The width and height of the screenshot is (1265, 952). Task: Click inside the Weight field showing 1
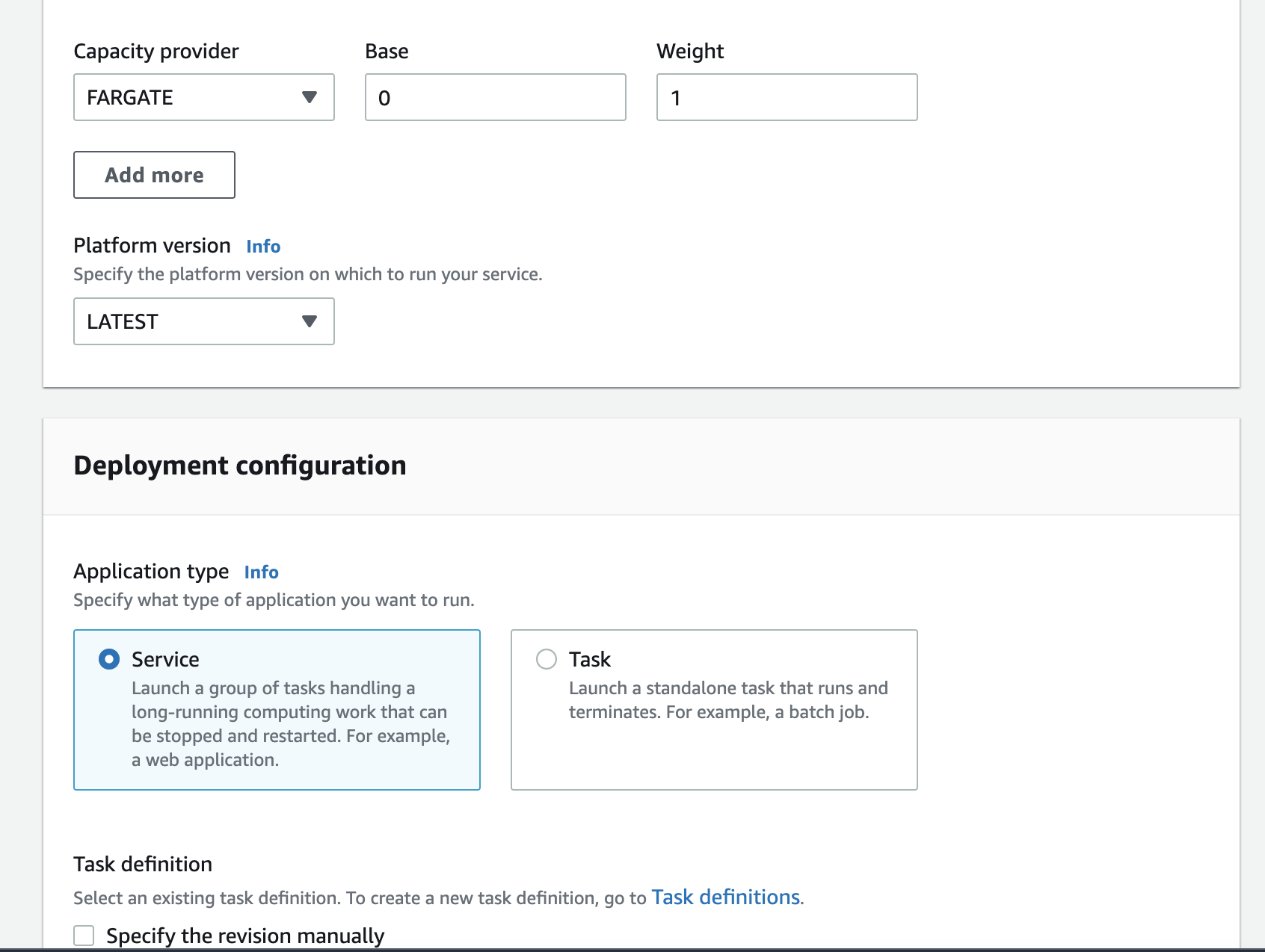[787, 97]
